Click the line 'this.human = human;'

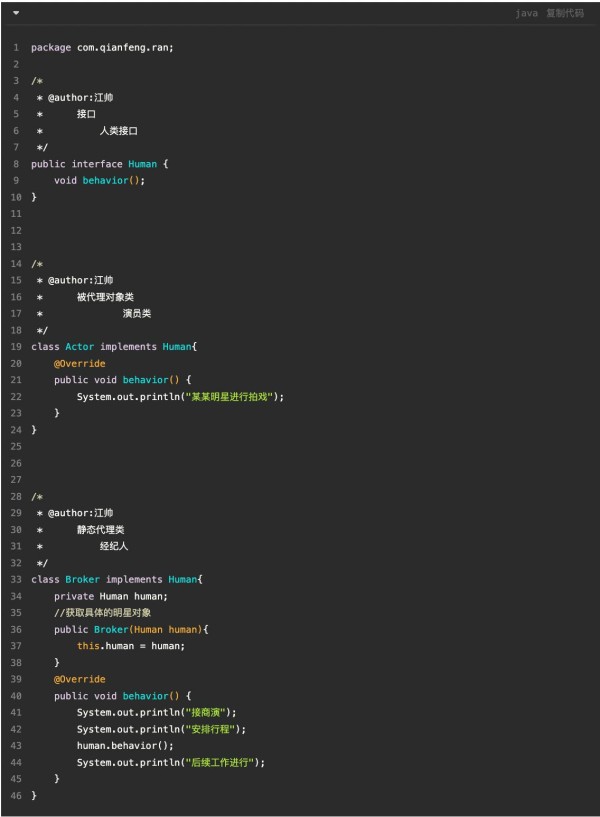(131, 646)
